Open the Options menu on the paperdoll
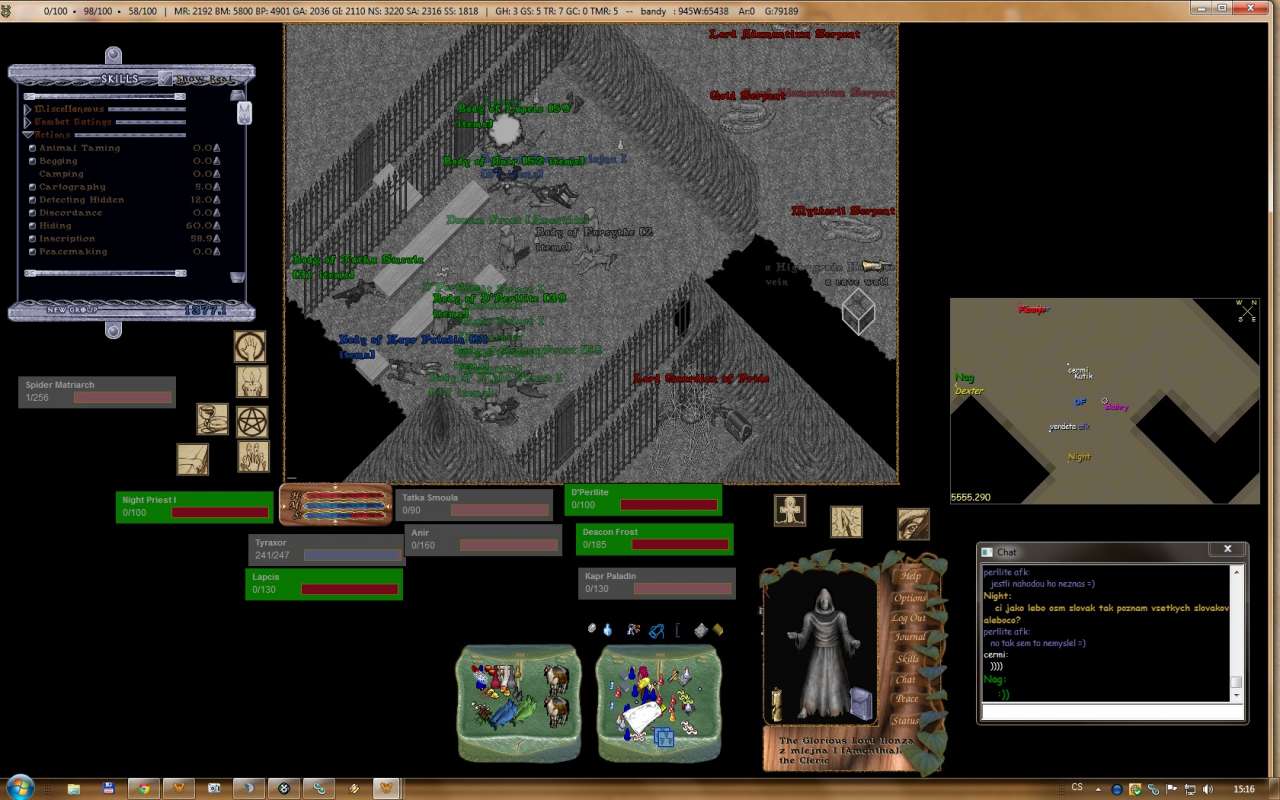 tap(909, 598)
